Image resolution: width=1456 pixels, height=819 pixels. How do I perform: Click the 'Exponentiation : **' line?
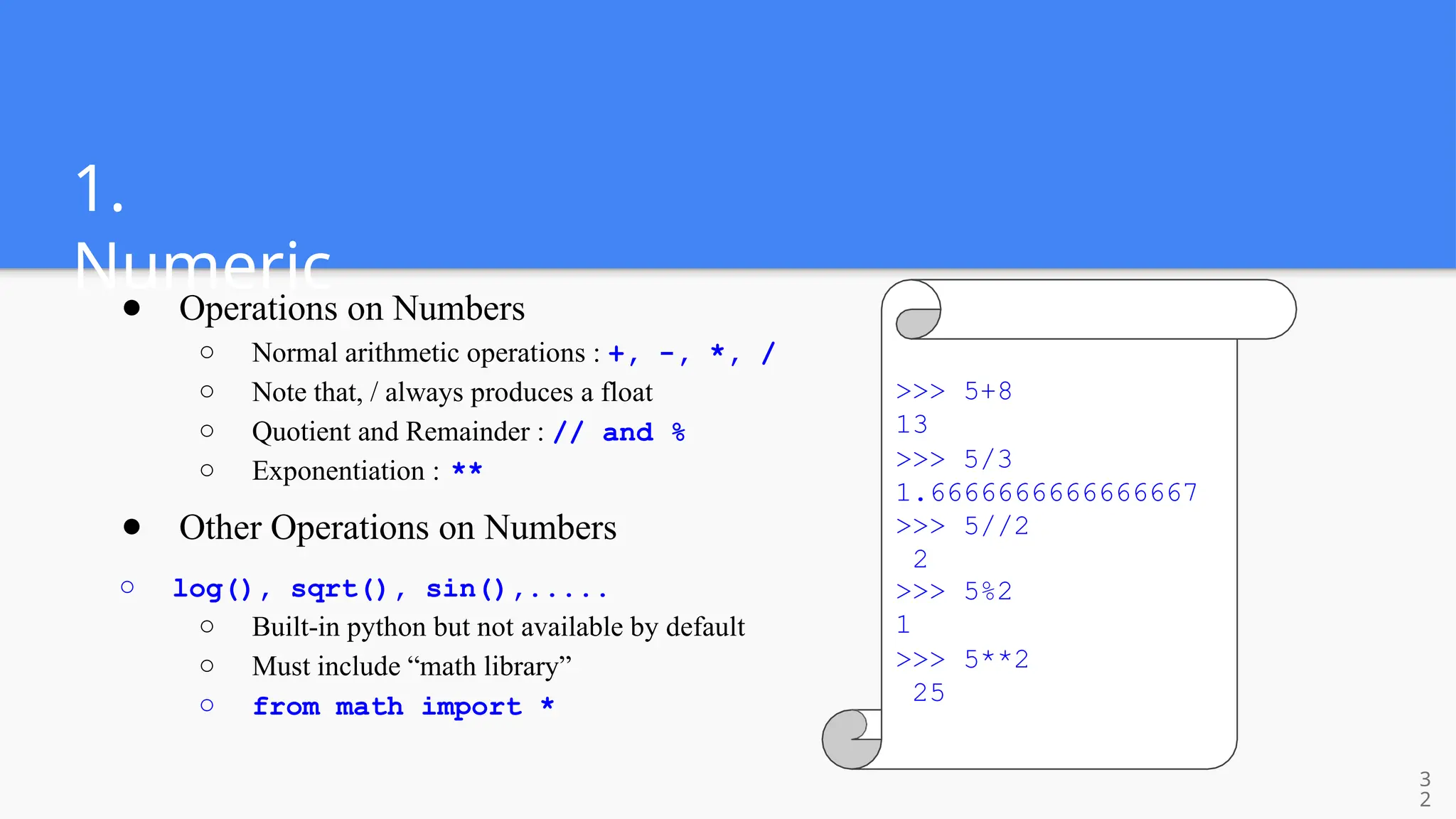coord(367,471)
